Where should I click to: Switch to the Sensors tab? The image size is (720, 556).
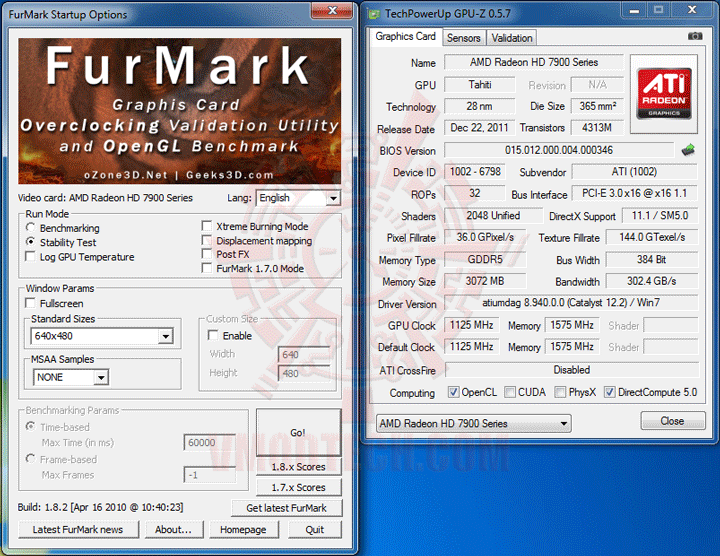(x=464, y=38)
